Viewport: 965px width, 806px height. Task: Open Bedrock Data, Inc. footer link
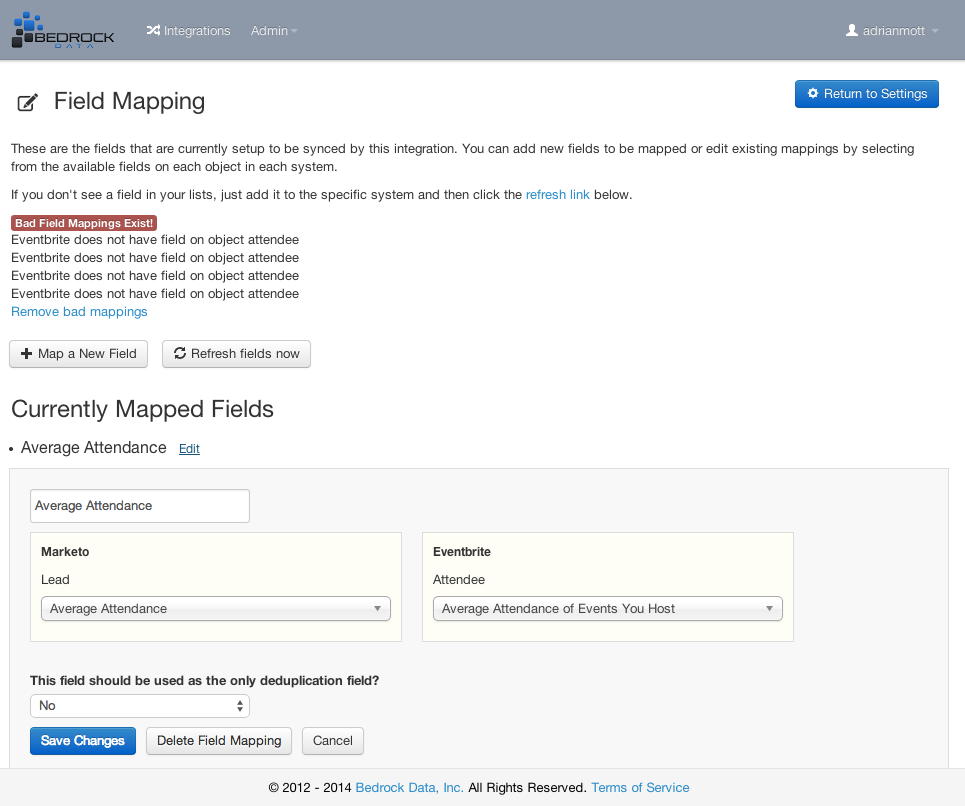click(409, 788)
